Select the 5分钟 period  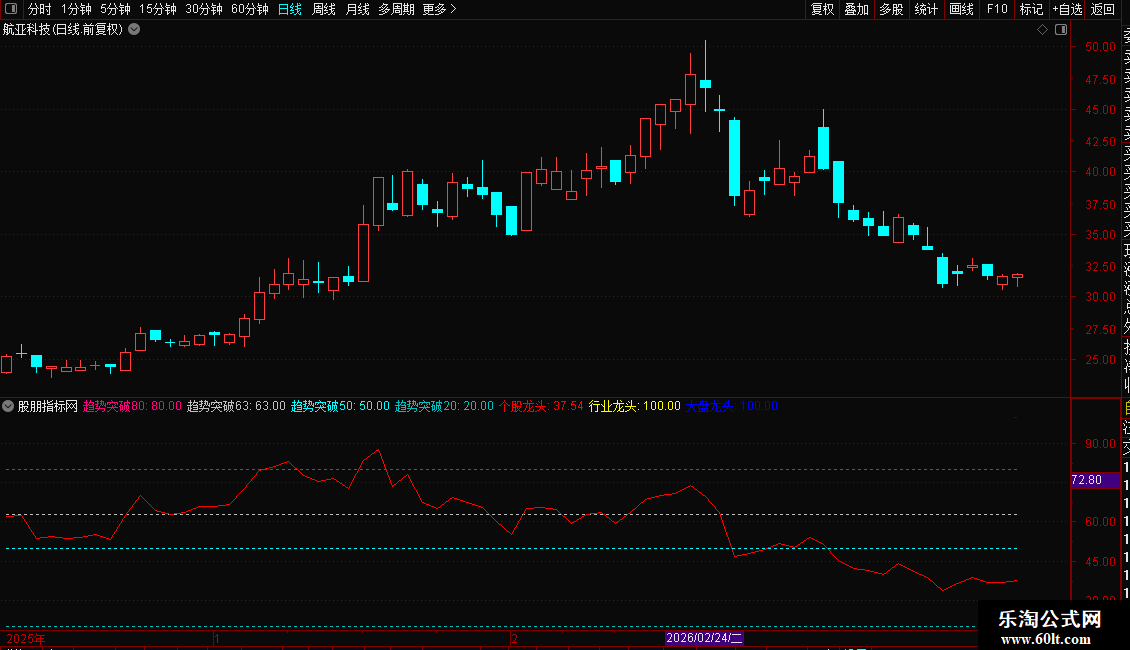coord(115,9)
